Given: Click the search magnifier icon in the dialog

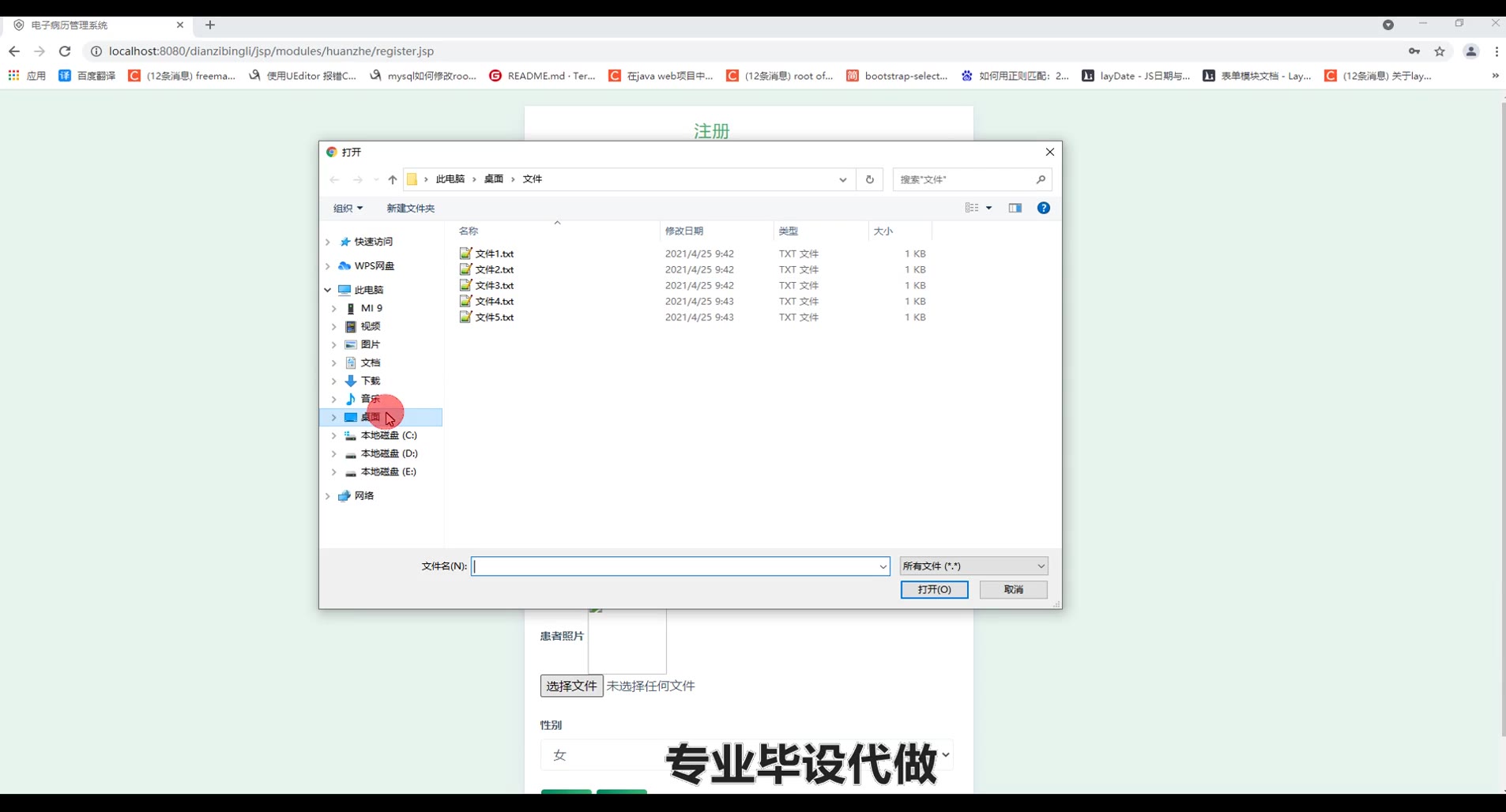Looking at the screenshot, I should pyautogui.click(x=1041, y=179).
